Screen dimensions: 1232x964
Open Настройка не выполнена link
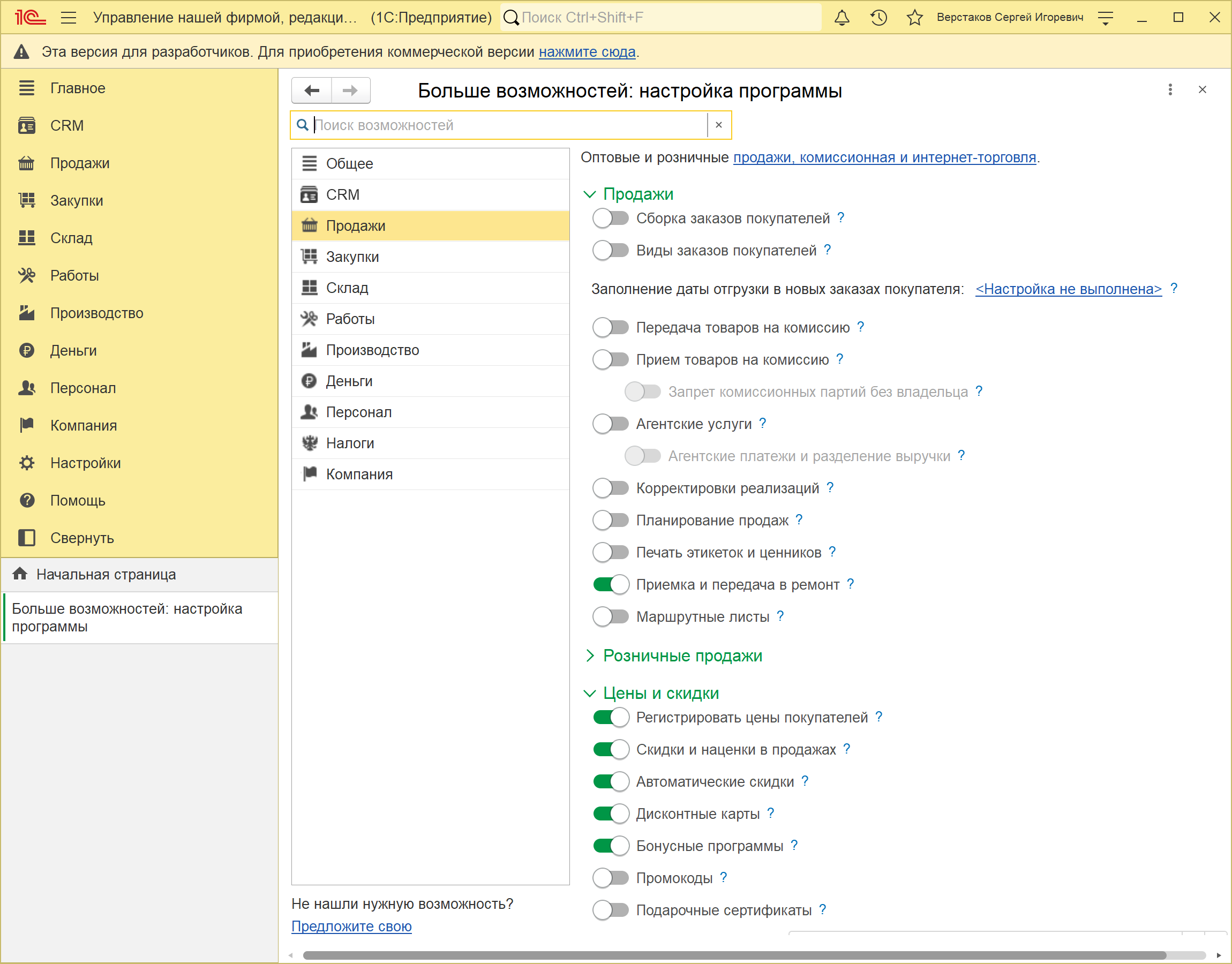(x=1068, y=289)
